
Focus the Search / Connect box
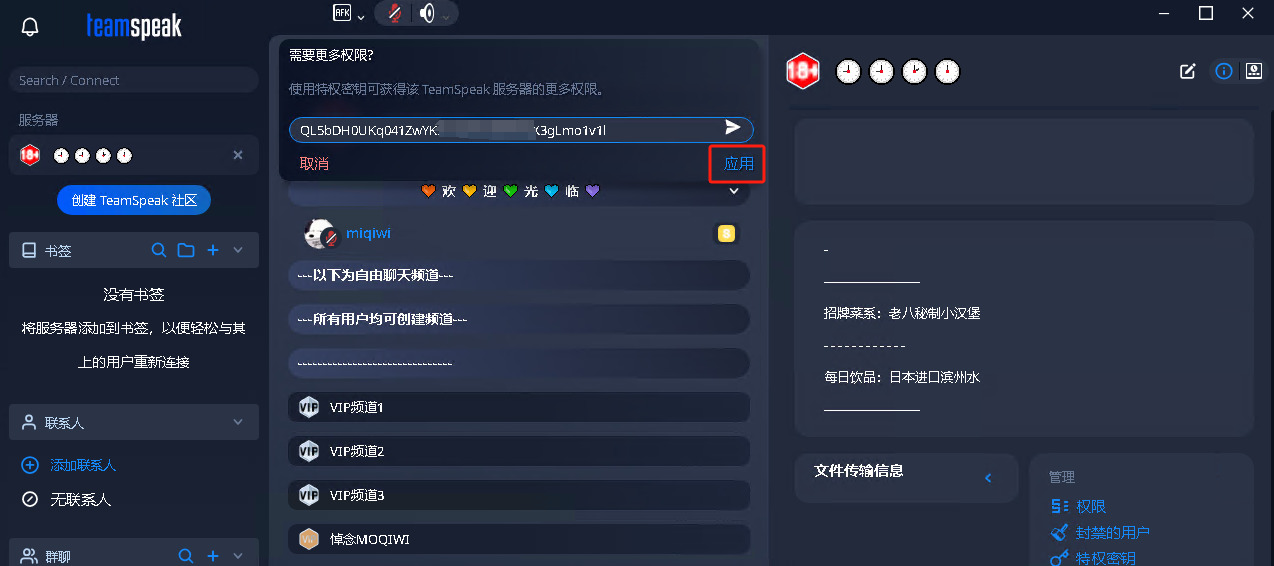[x=133, y=80]
